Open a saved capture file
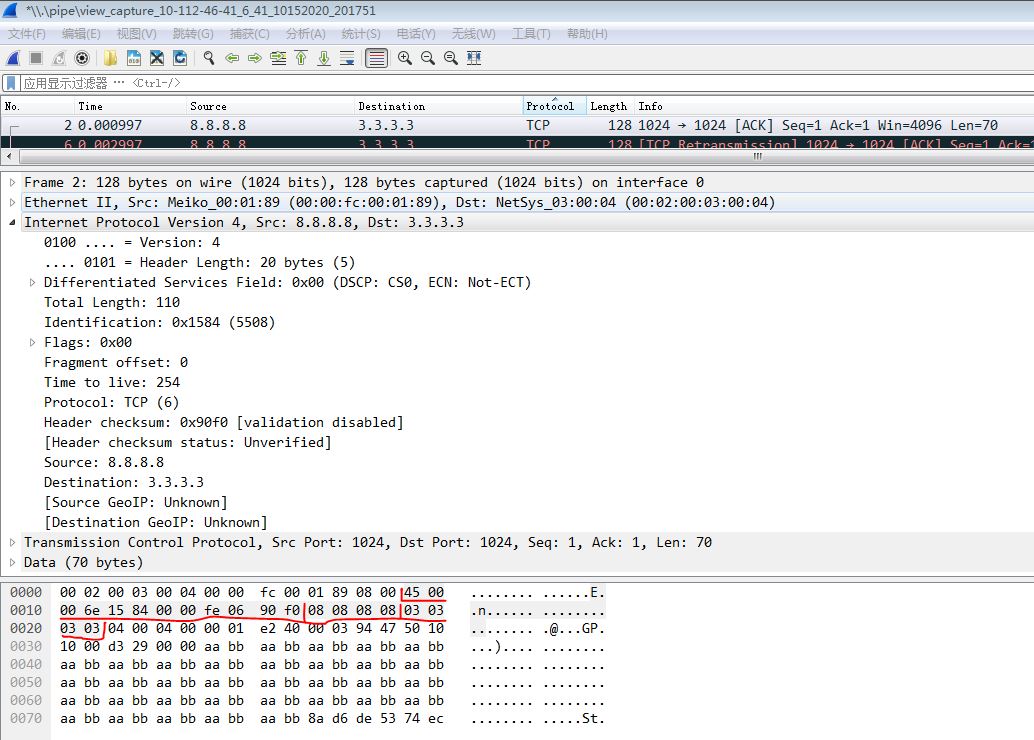This screenshot has width=1034, height=740. pyautogui.click(x=112, y=57)
